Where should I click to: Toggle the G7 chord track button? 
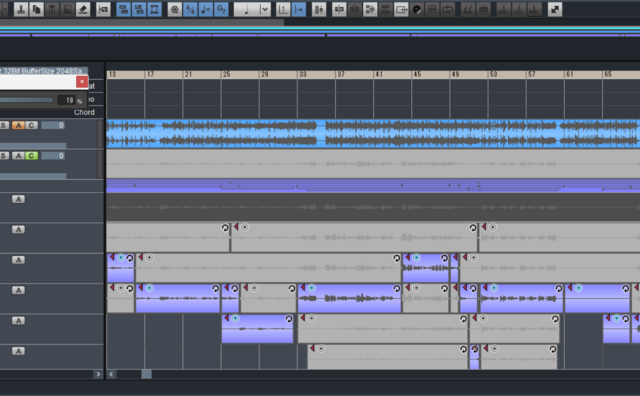coord(221,9)
